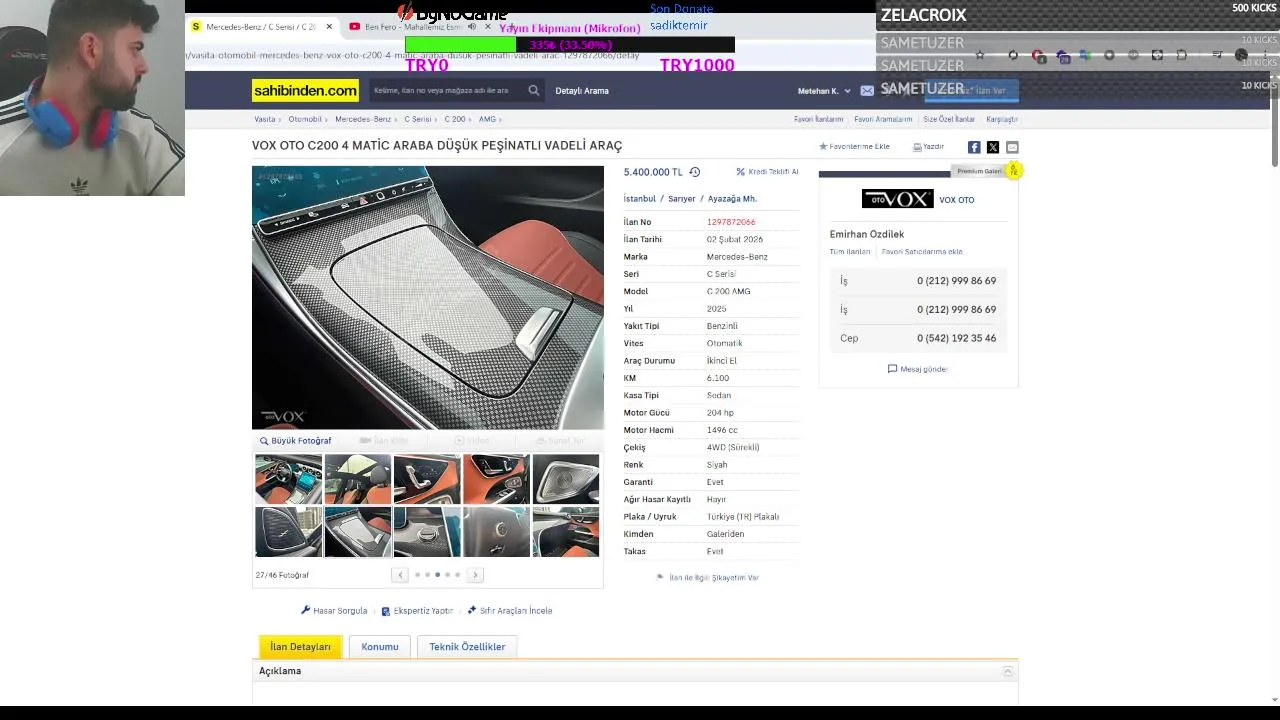The height and width of the screenshot is (720, 1280).
Task: Share listing by email icon
Action: 1012,147
